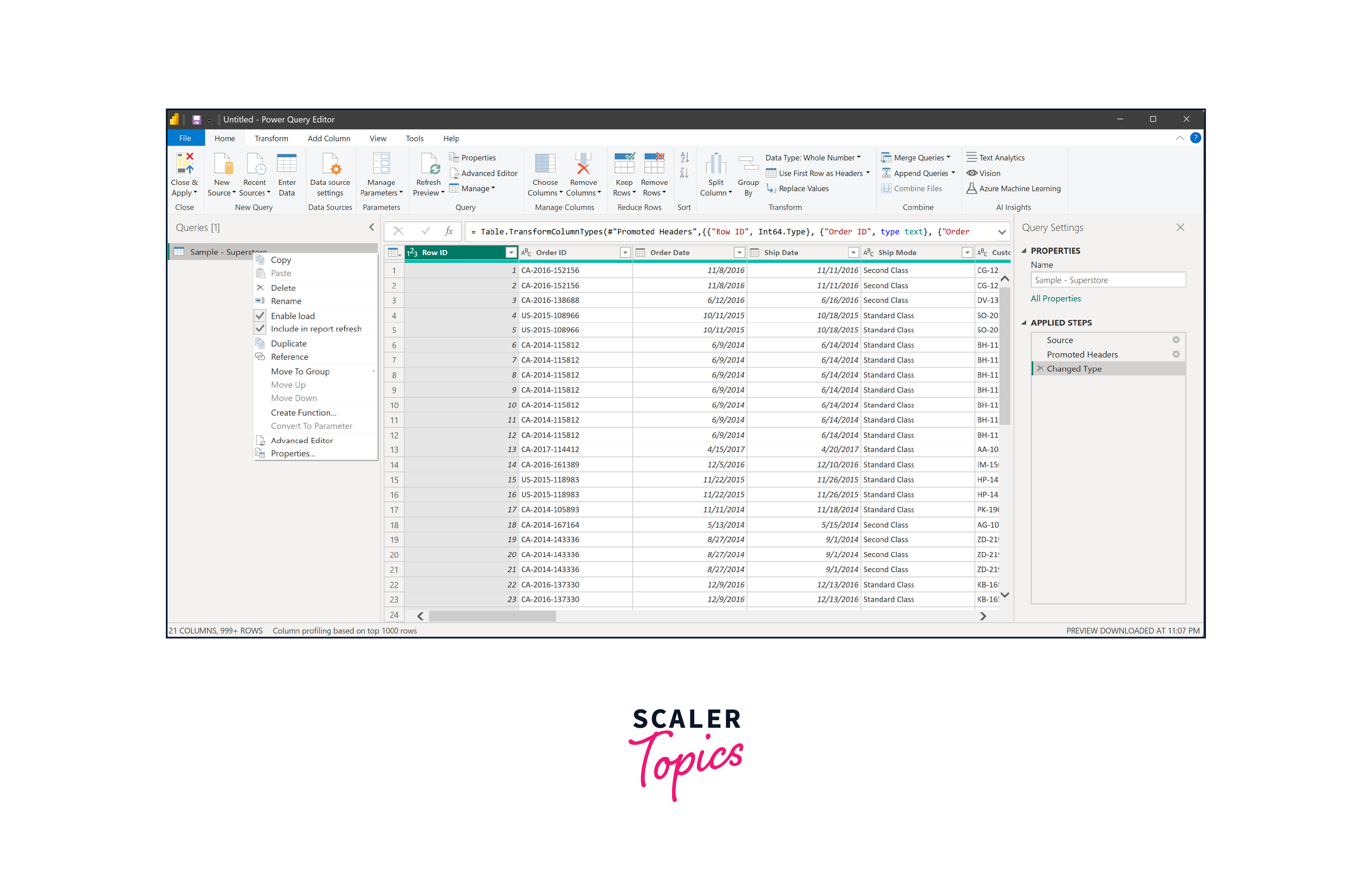Expand the formula bar chevron
1372x885 pixels.
tap(1002, 231)
